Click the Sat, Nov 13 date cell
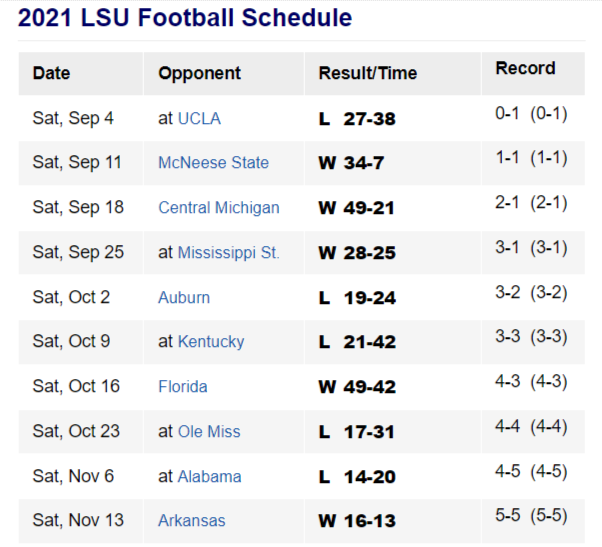This screenshot has height=547, width=602. click(x=77, y=520)
